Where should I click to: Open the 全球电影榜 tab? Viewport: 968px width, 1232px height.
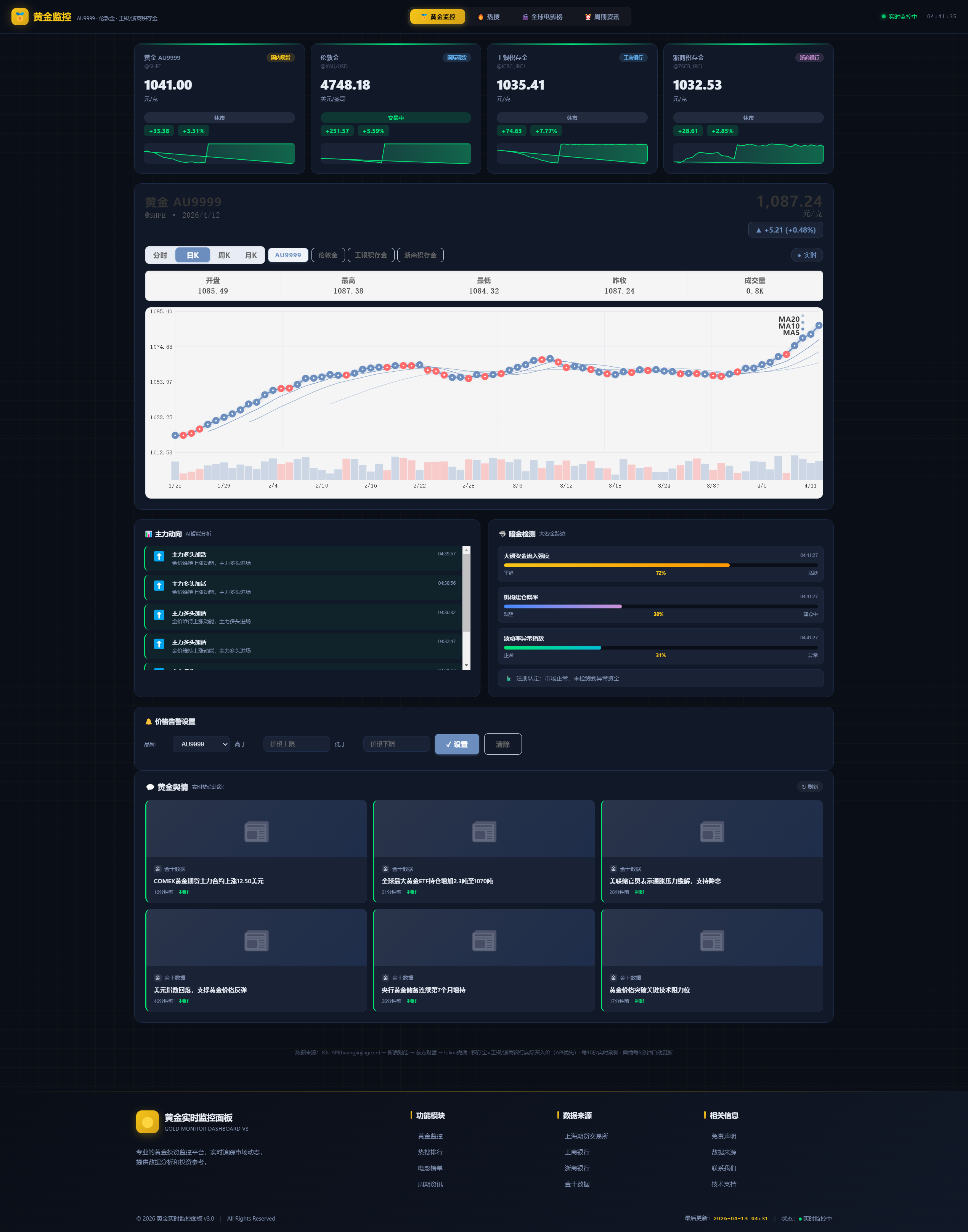pyautogui.click(x=543, y=17)
